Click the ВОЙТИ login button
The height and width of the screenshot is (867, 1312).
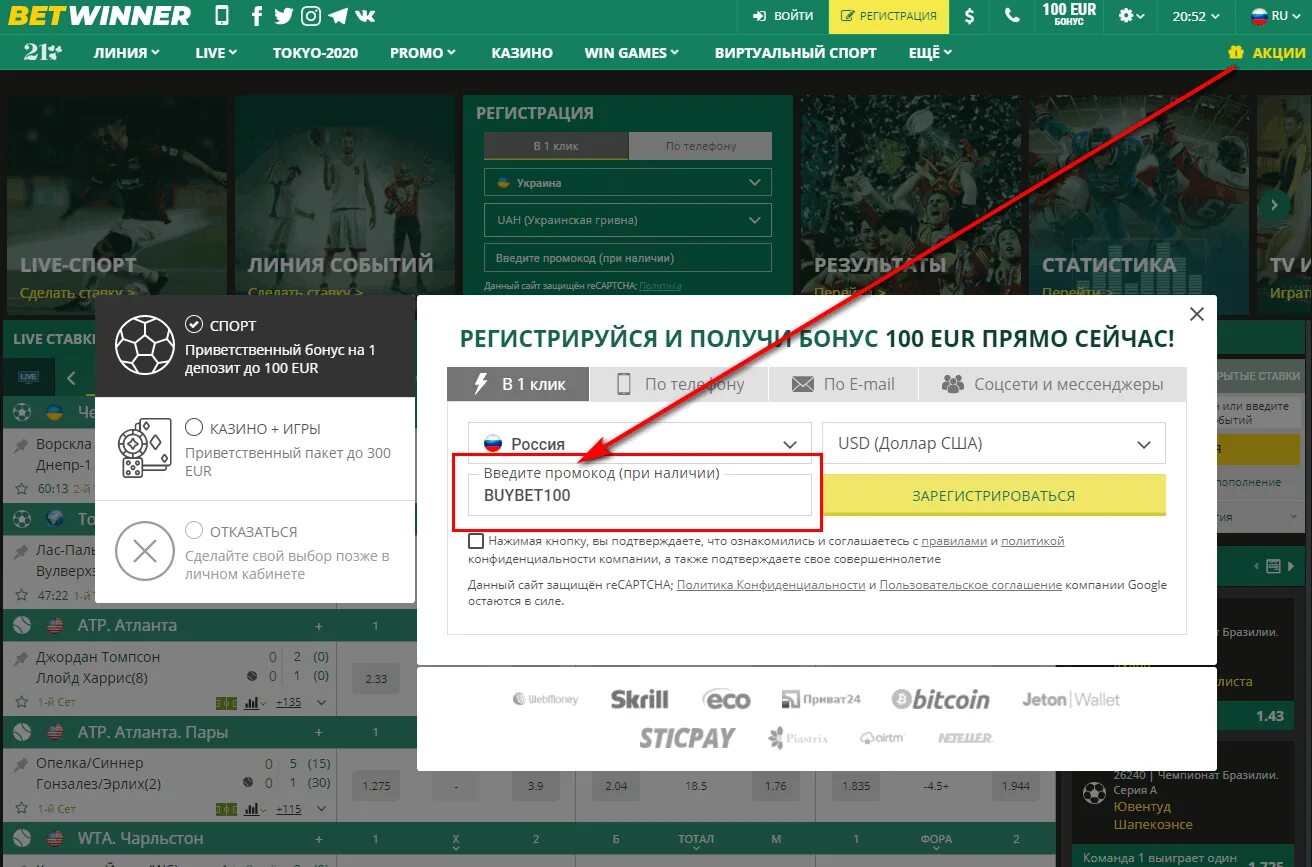point(783,16)
